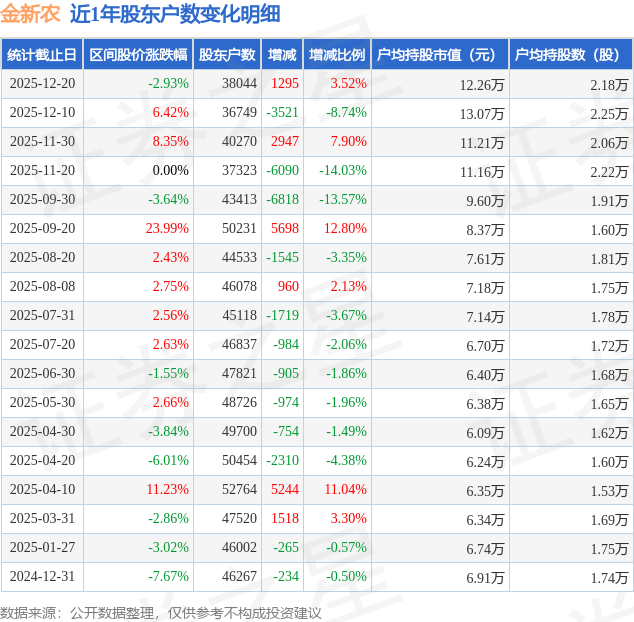Click the 统计截止日 column header

[42, 55]
